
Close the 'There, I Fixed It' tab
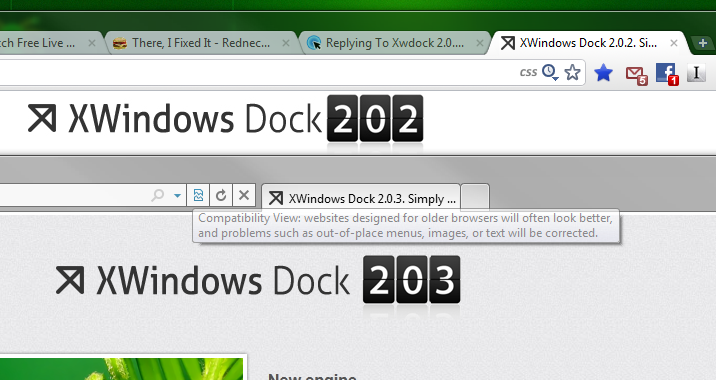coord(286,43)
